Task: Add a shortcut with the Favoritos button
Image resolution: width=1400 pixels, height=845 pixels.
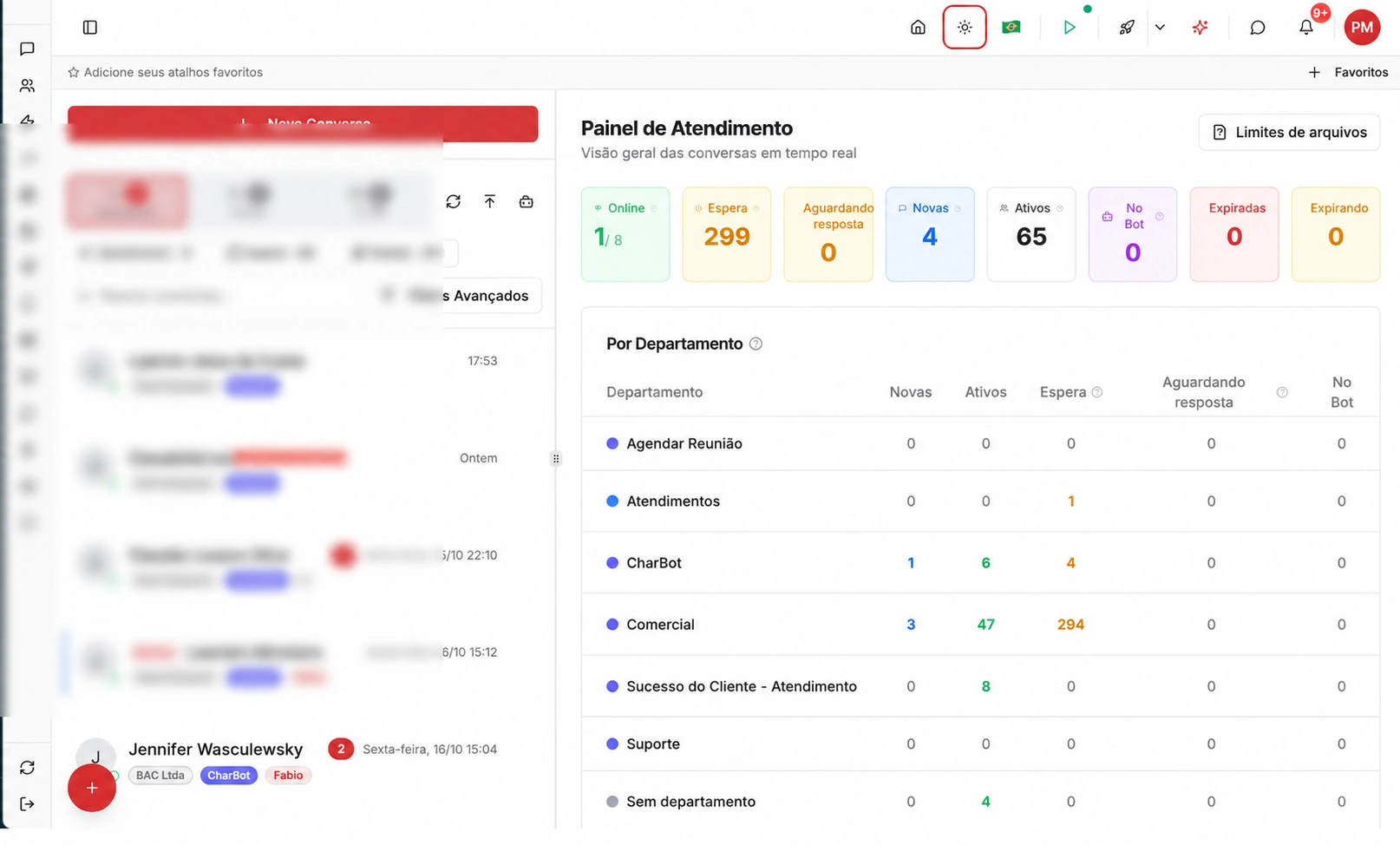Action: 1348,72
